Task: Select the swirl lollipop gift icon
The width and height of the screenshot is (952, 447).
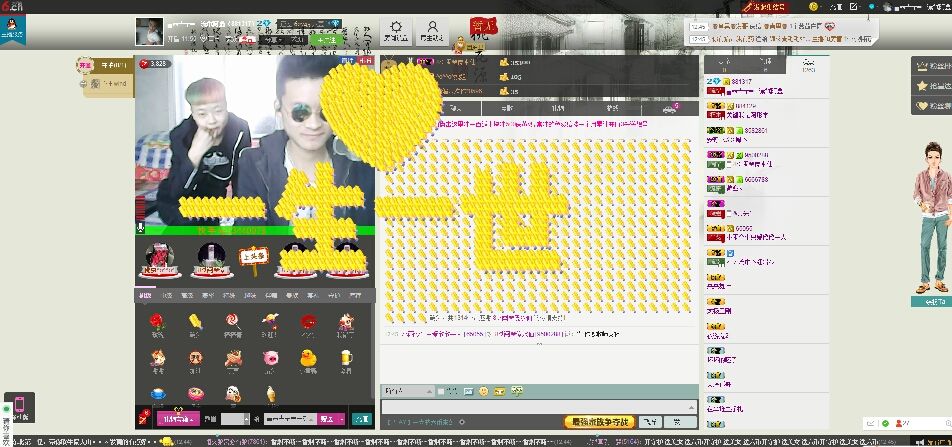Action: [232, 322]
